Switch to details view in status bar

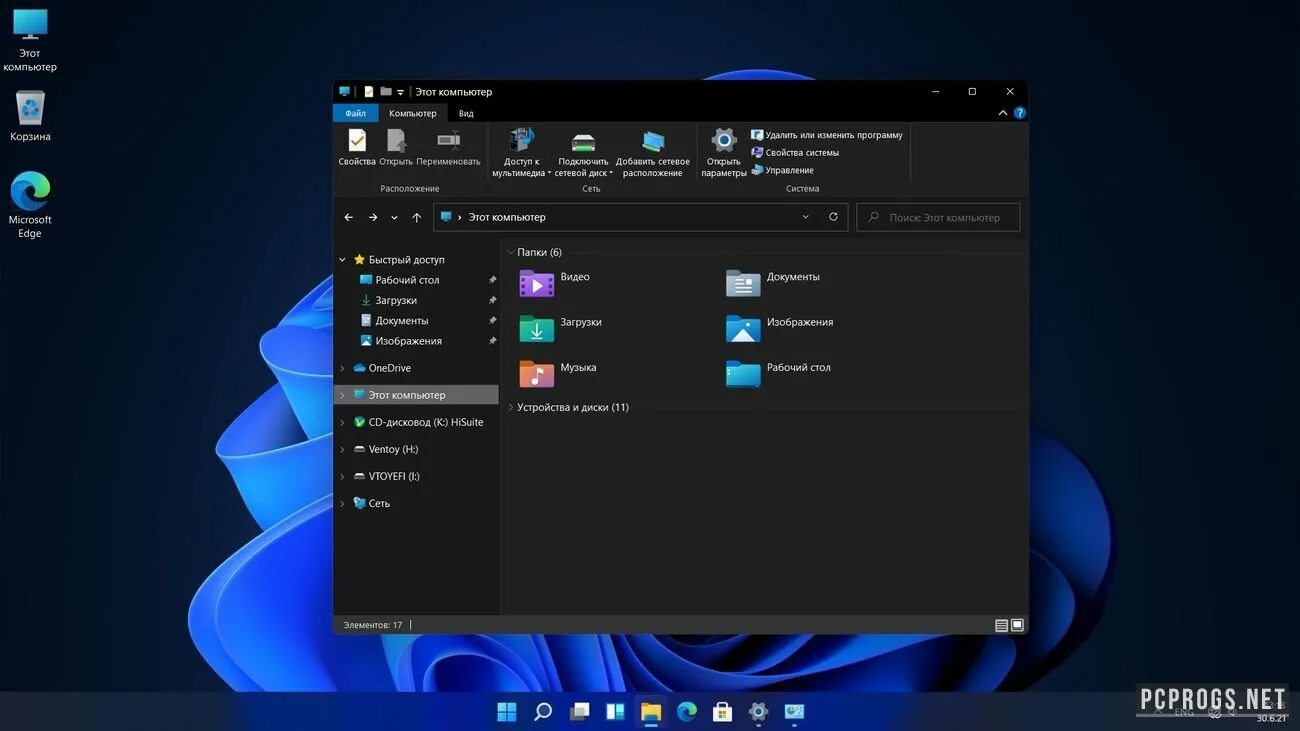(1001, 625)
